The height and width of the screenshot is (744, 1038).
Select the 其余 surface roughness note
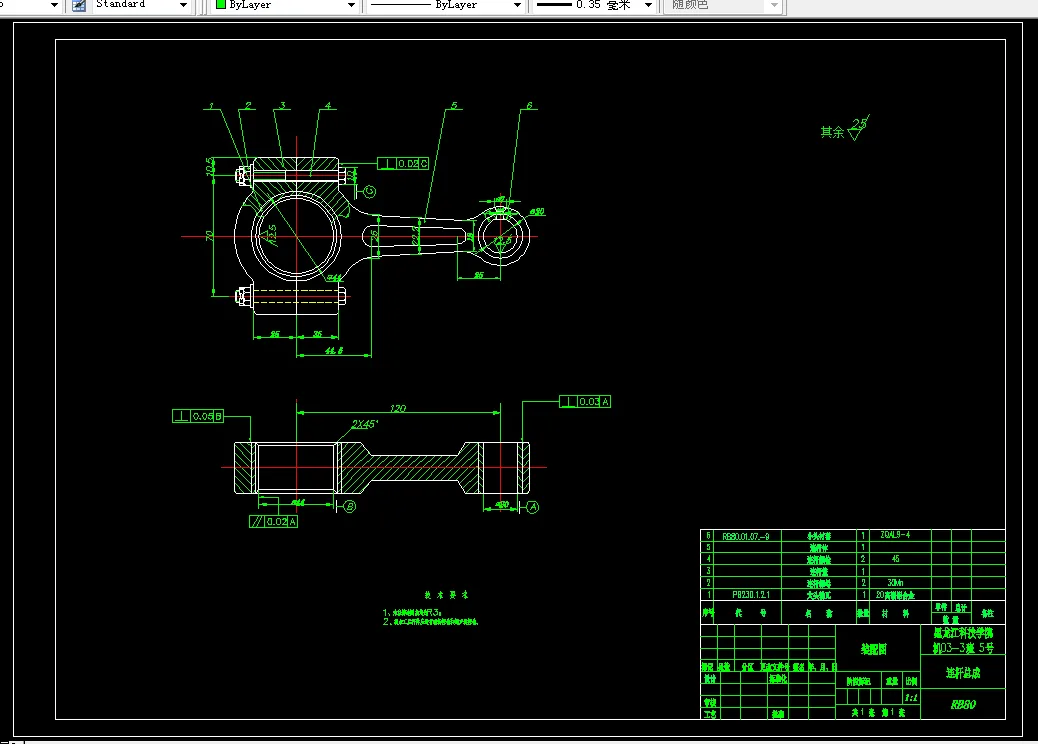845,128
